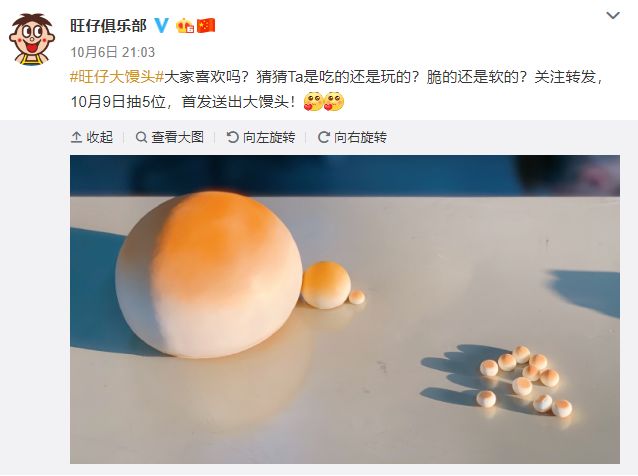View full image via 查看大图
The width and height of the screenshot is (638, 476).
170,138
